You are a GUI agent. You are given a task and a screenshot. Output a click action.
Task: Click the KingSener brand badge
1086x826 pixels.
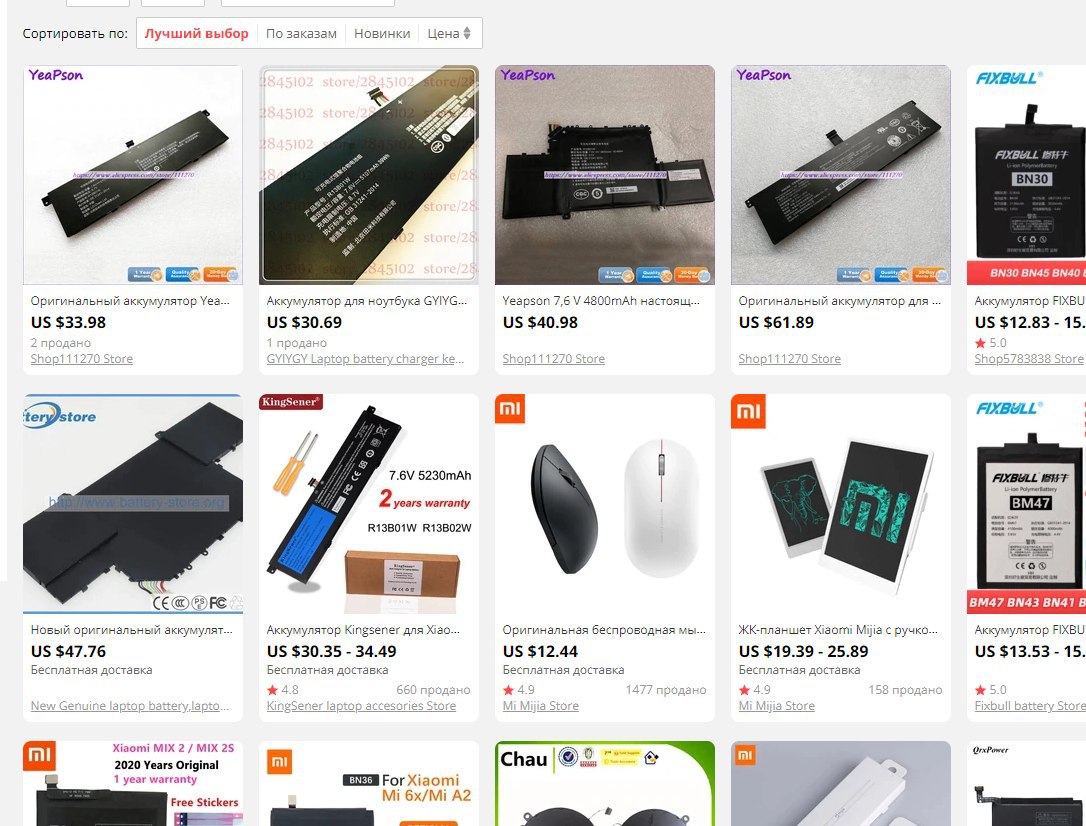pyautogui.click(x=291, y=402)
